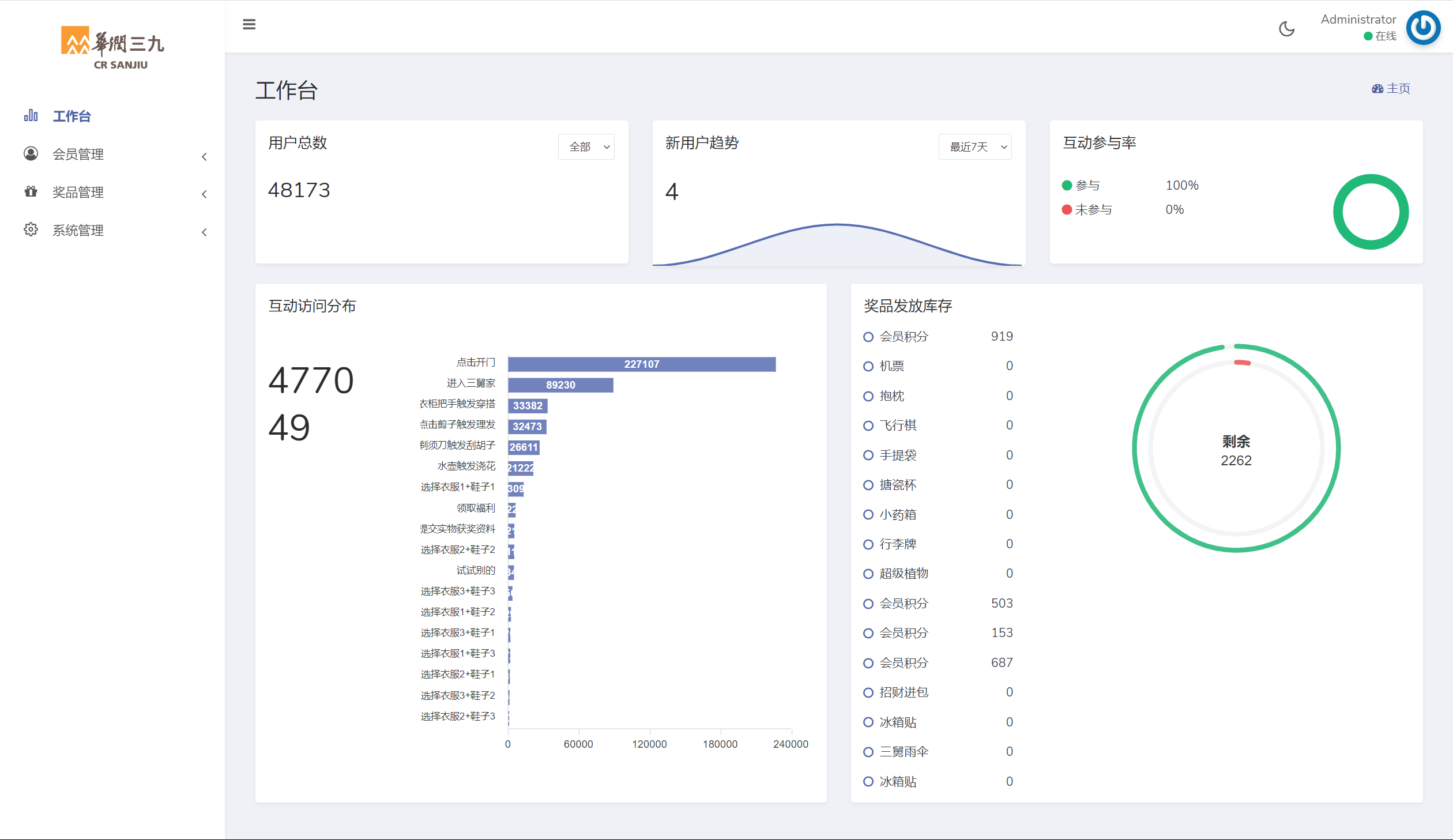Click the red 未参与 legend dot

1067,209
